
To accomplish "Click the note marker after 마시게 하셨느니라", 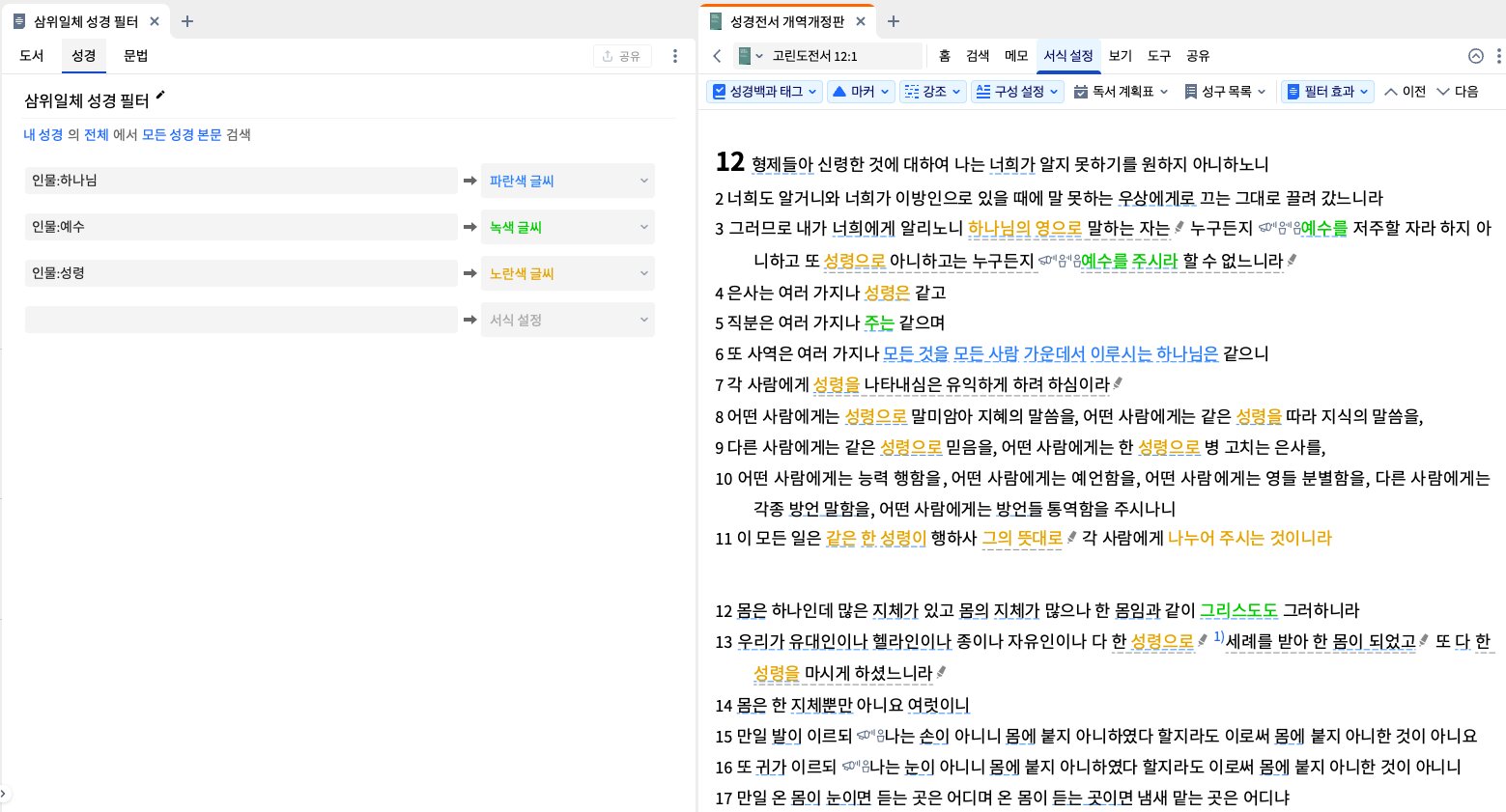I will 941,673.
